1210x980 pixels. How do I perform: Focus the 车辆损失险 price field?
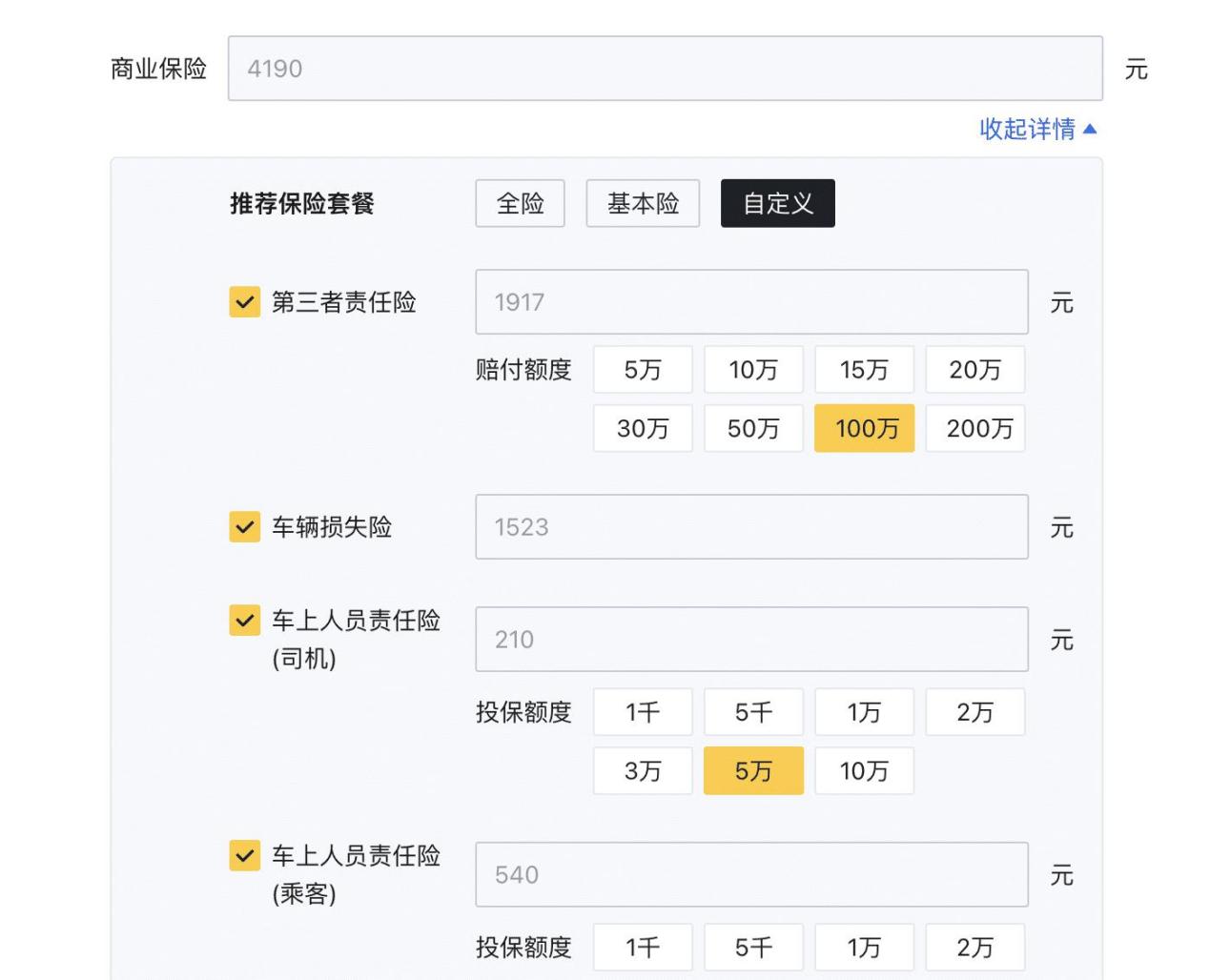click(x=751, y=526)
